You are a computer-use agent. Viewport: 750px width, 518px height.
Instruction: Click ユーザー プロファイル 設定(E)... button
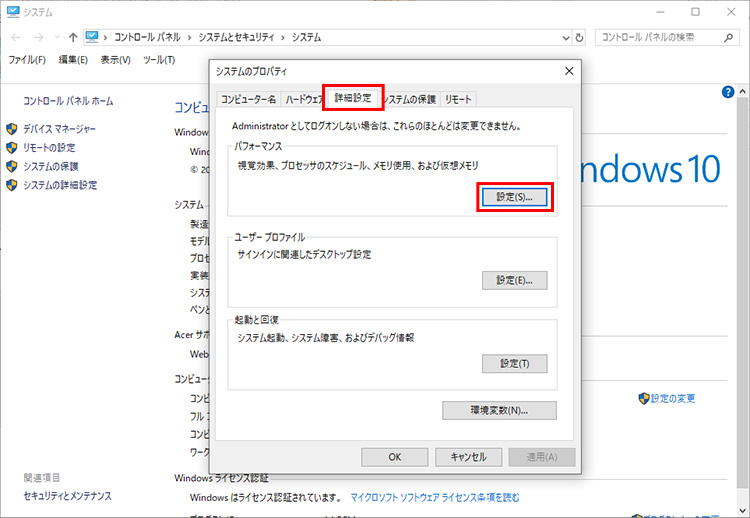tap(514, 280)
